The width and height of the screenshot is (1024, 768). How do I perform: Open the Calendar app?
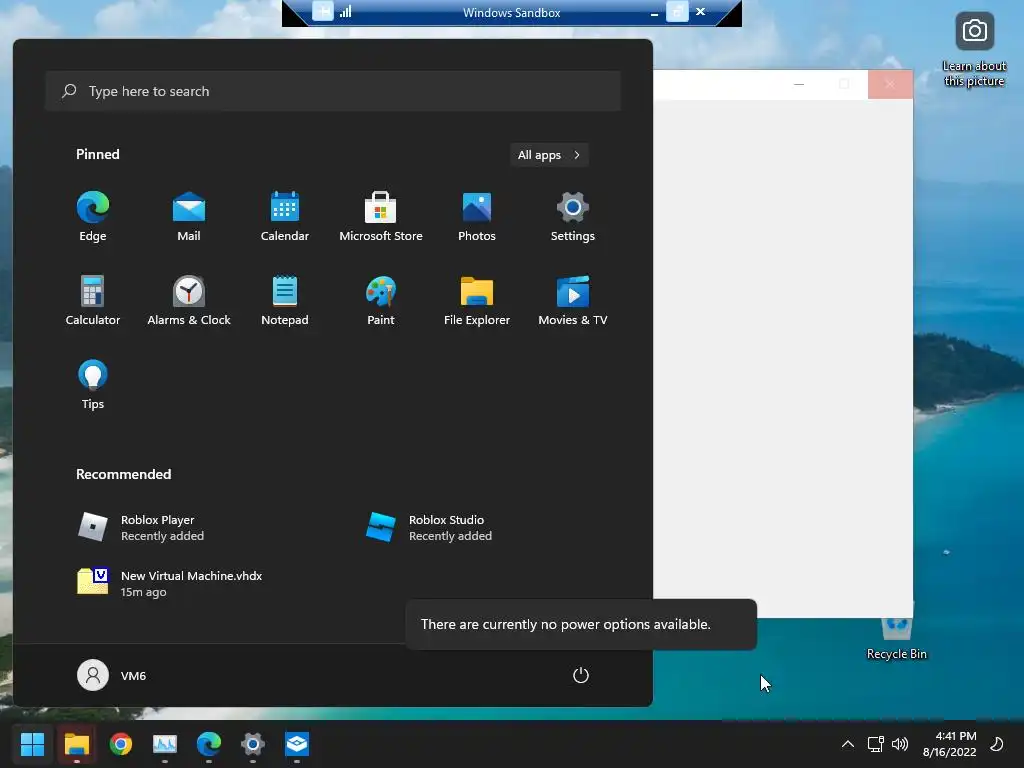(285, 217)
